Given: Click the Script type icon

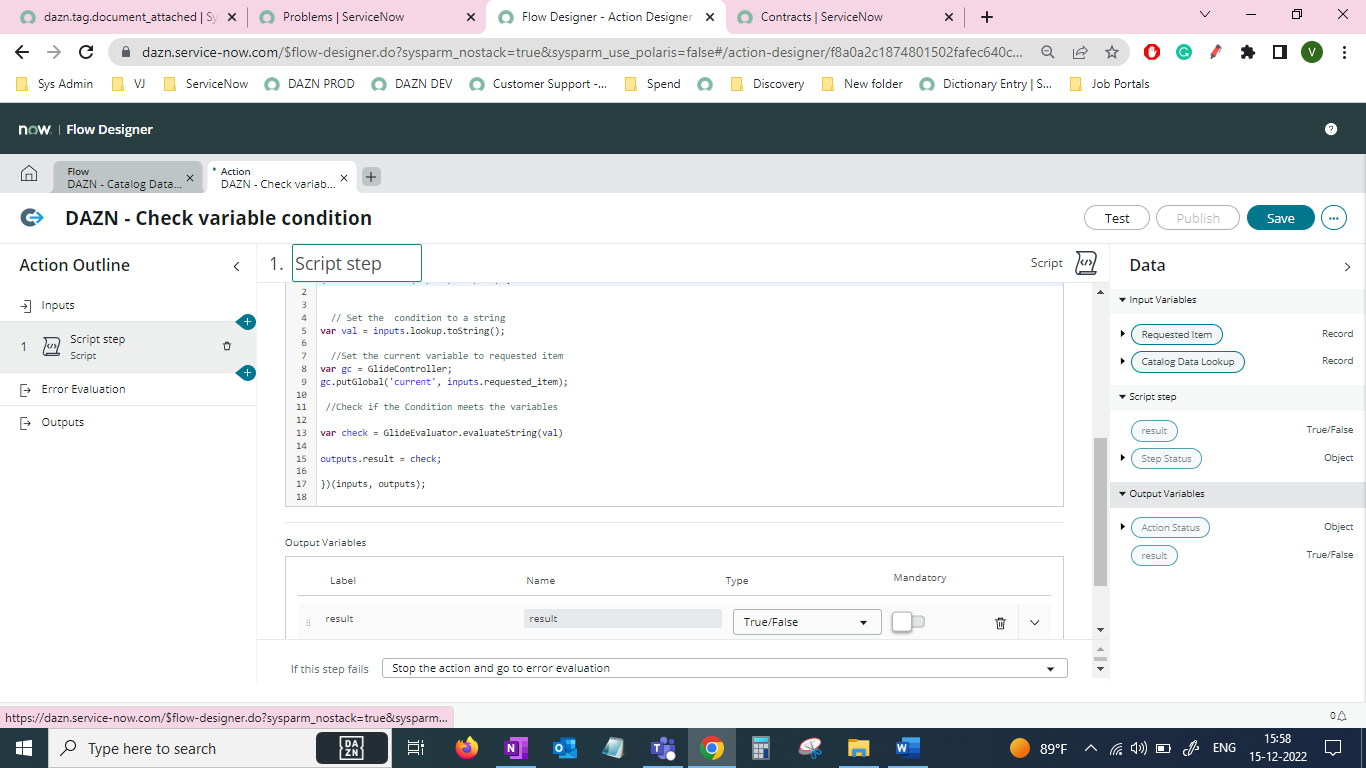Looking at the screenshot, I should (x=1085, y=263).
